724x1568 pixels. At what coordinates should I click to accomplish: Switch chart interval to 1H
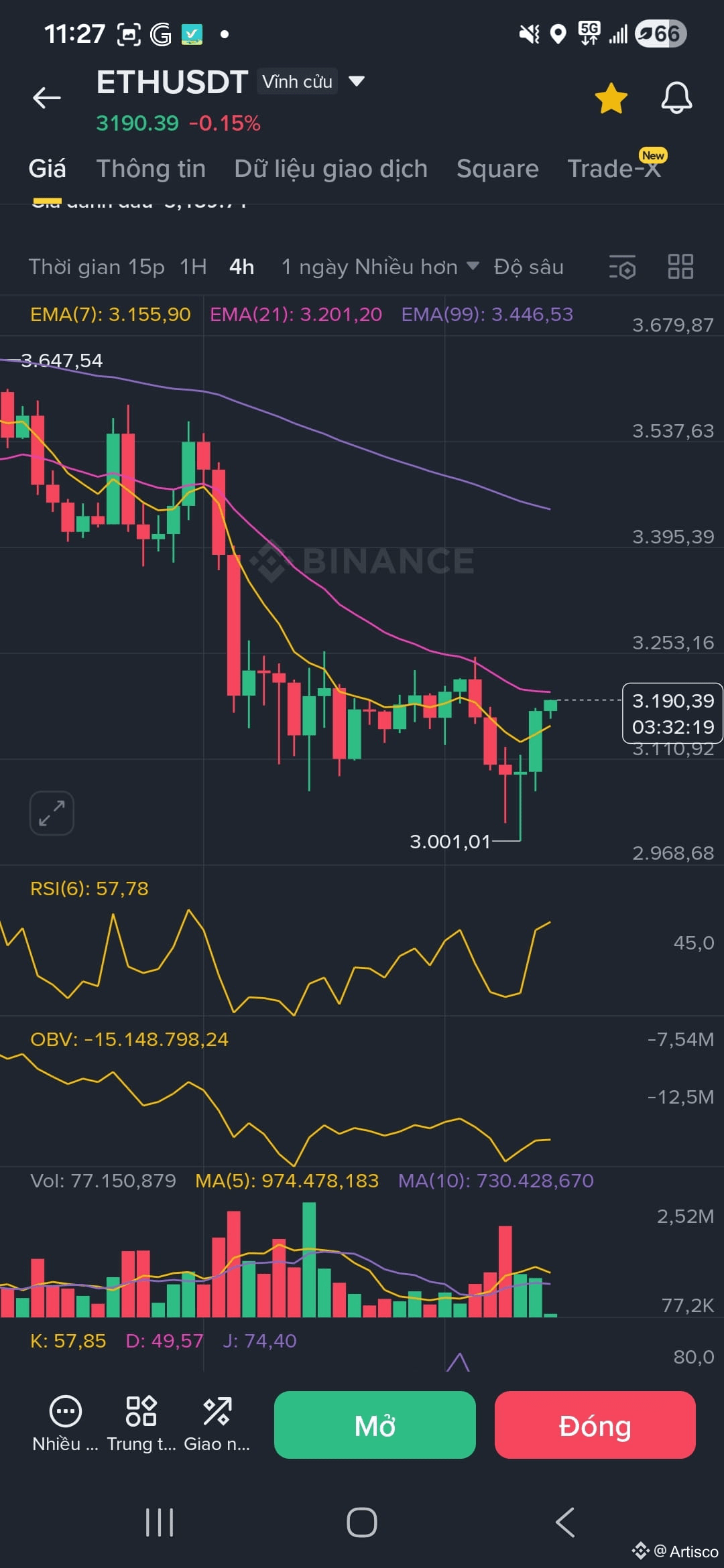pos(193,267)
